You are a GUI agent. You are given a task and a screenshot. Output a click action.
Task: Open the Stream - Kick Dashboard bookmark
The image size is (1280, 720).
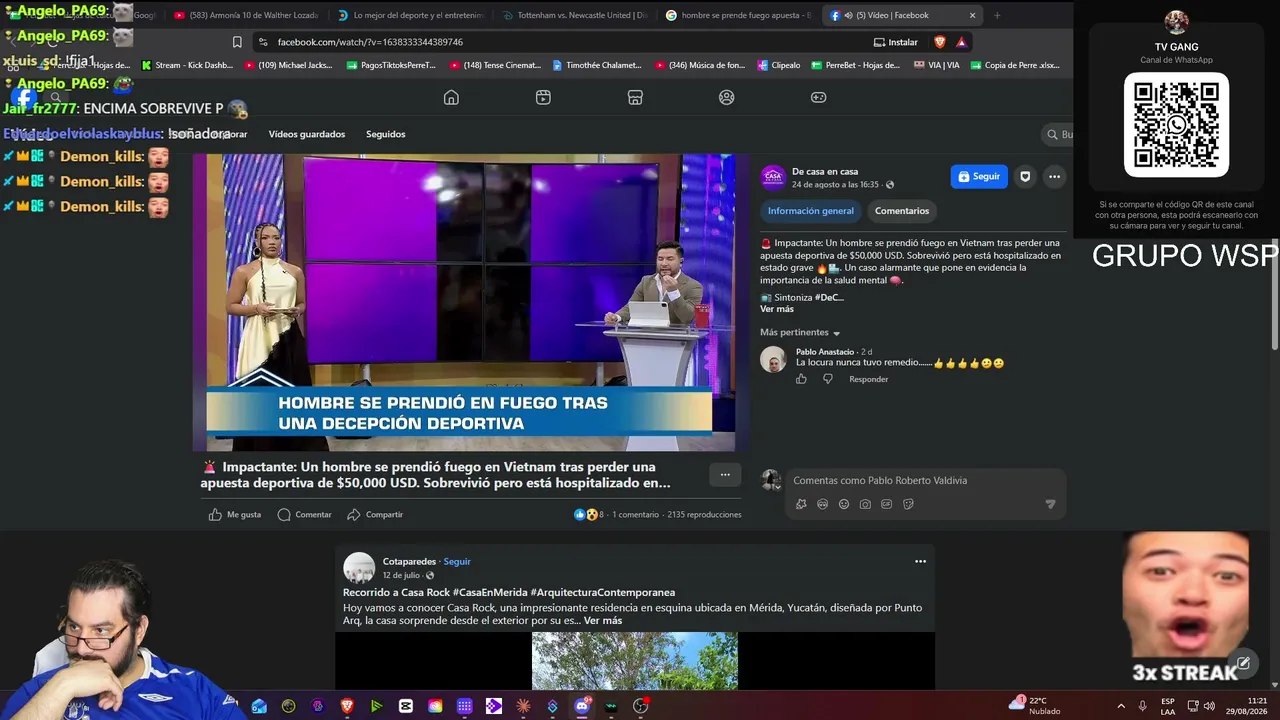pos(187,65)
